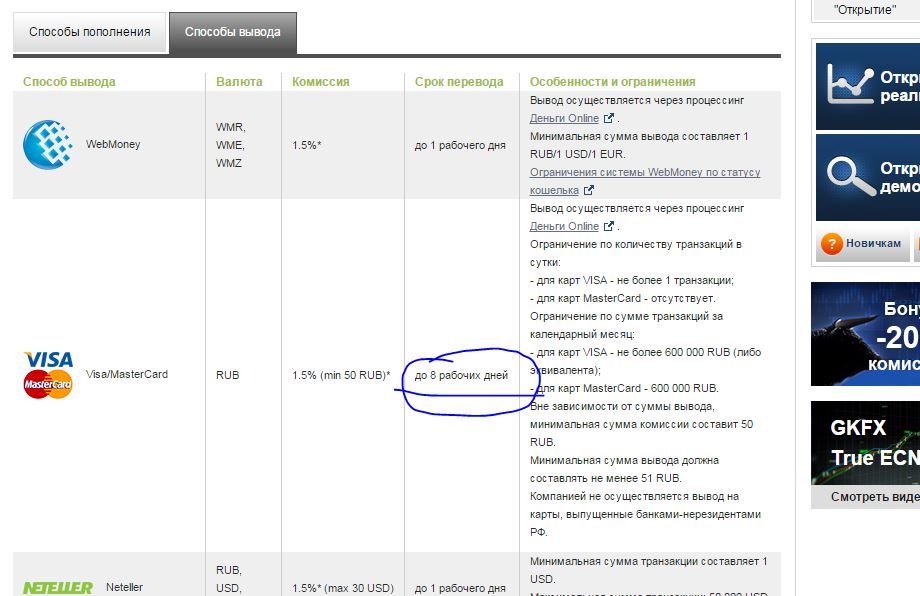Click the 1.5%* commission cell for WebMoney
920x596 pixels.
click(x=306, y=145)
